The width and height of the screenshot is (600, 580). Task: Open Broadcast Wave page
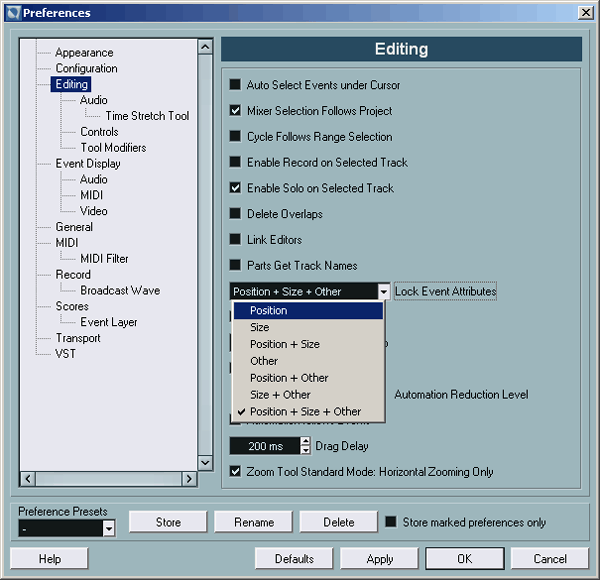click(x=120, y=290)
